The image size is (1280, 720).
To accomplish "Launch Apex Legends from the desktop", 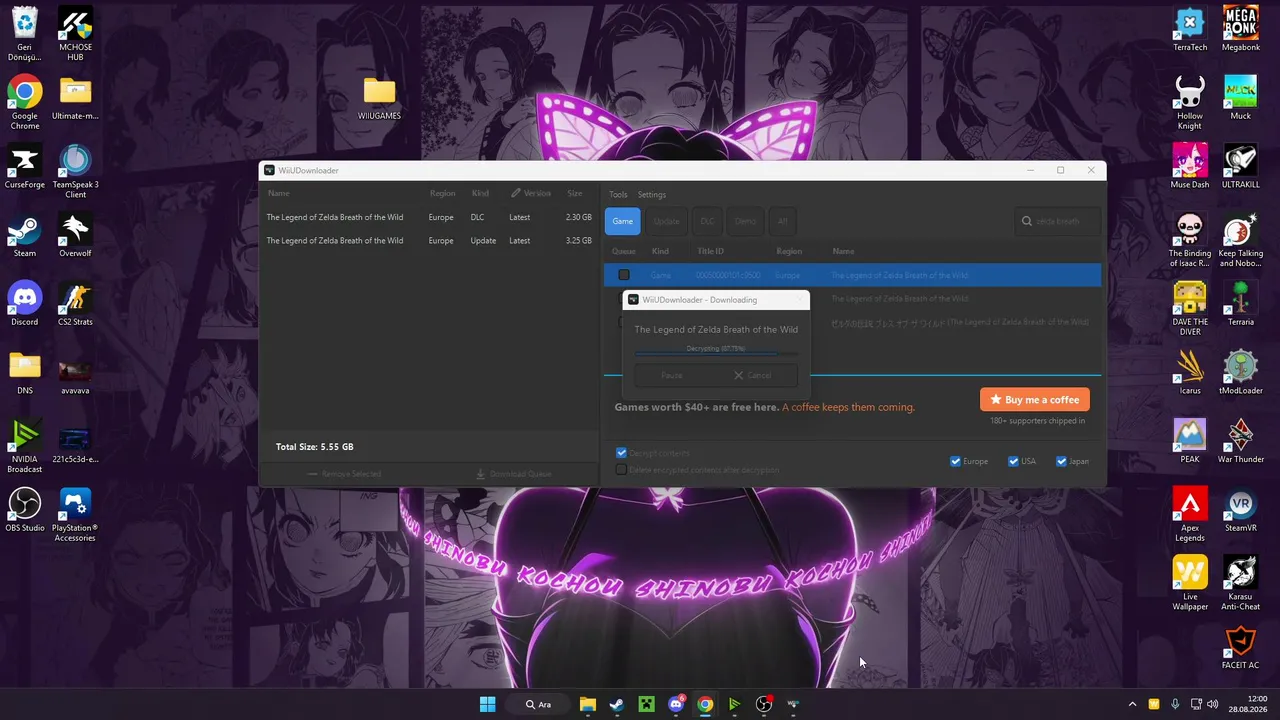I will tap(1190, 515).
